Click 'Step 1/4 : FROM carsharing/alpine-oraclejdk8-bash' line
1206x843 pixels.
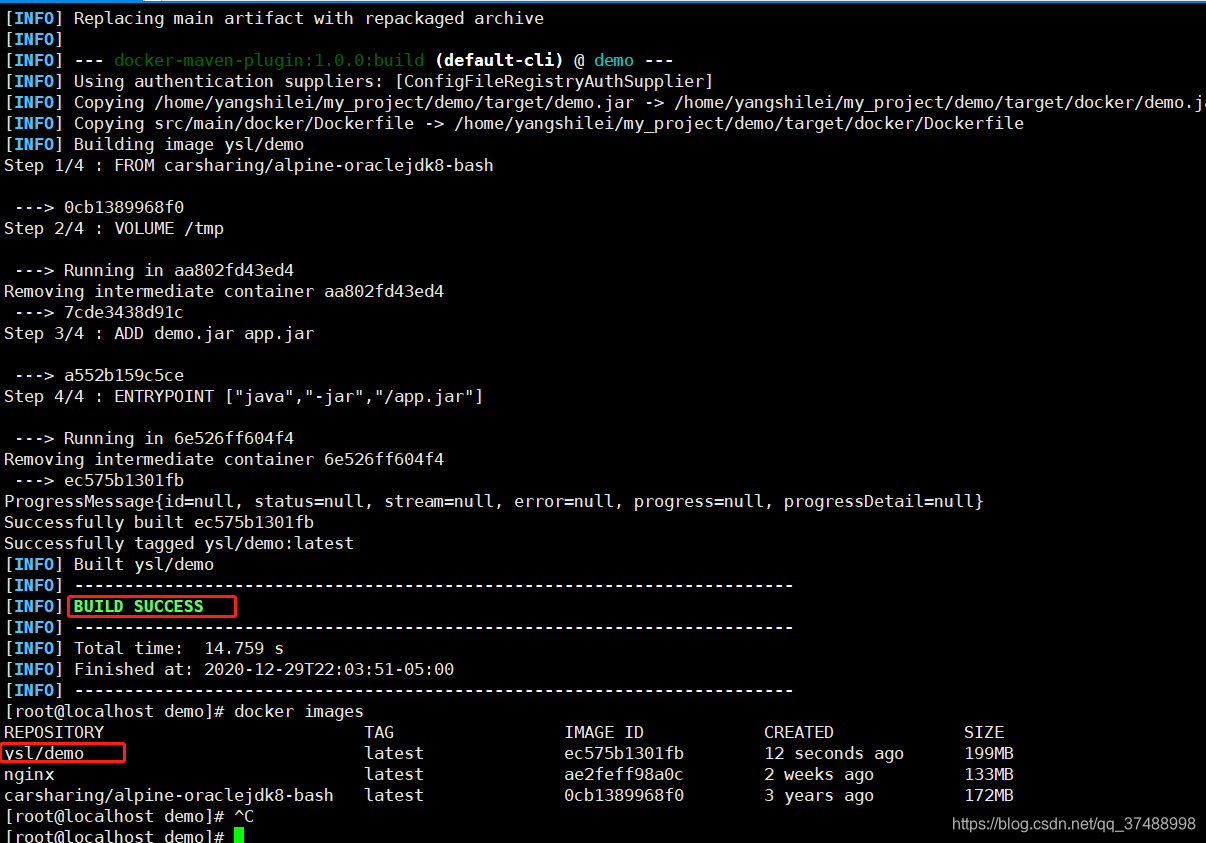[249, 165]
